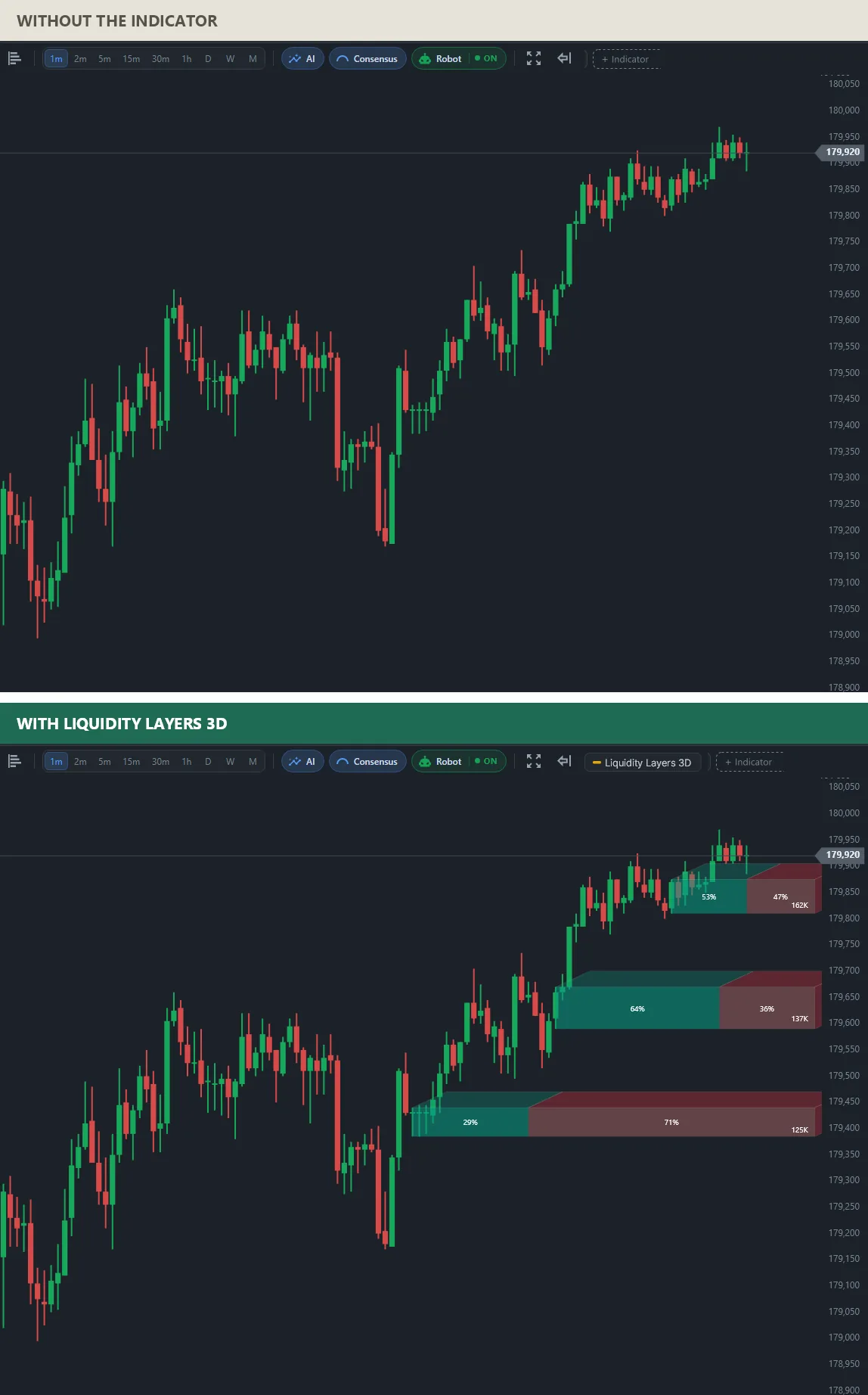
Task: Select 30m timeframe in top chart
Action: click(x=160, y=58)
